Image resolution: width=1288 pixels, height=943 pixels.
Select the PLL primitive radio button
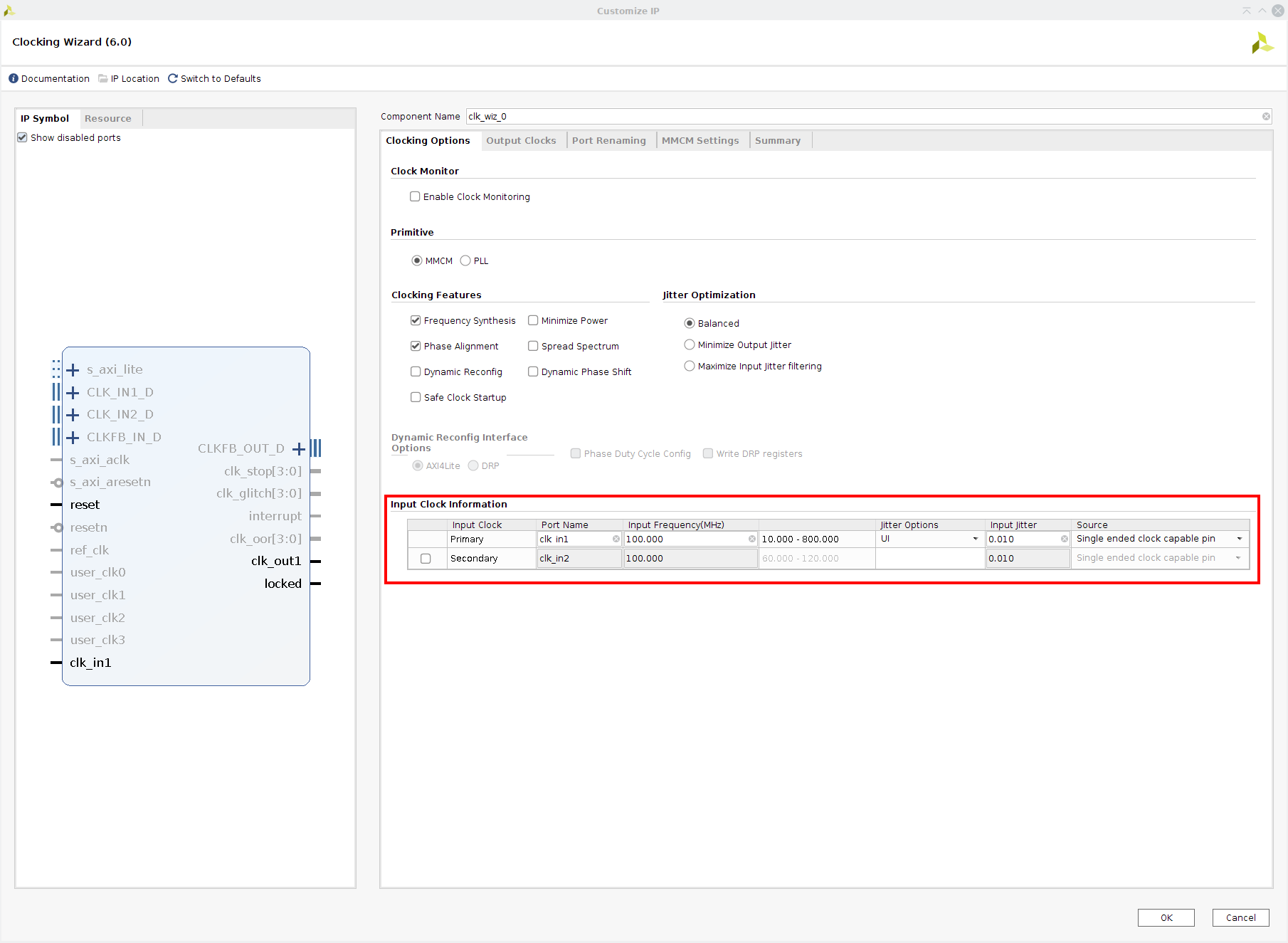pyautogui.click(x=465, y=261)
